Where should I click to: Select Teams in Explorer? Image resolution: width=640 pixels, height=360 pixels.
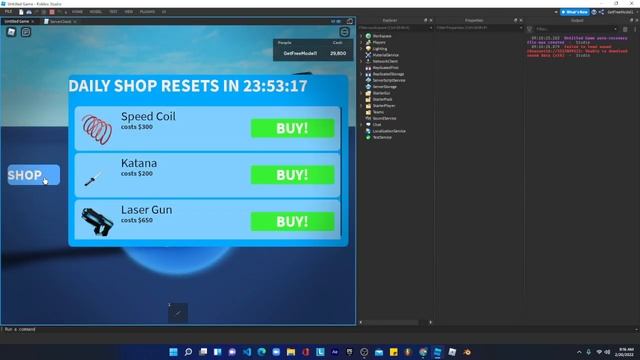(x=378, y=112)
